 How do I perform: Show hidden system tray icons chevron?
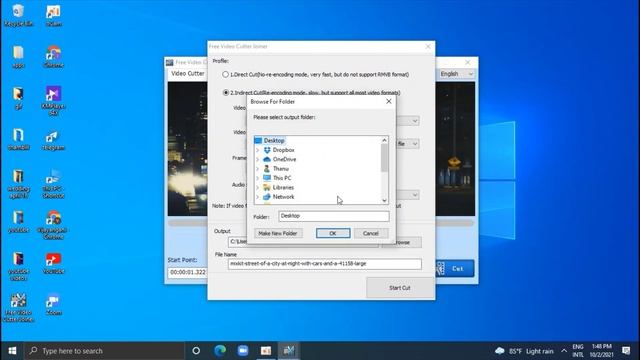point(564,351)
